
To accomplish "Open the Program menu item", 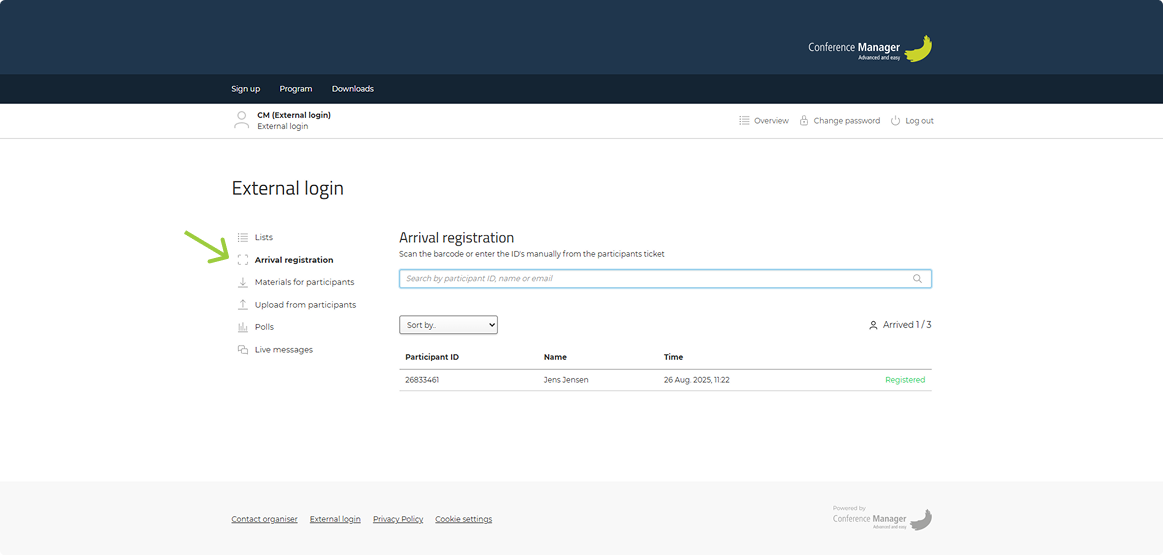I will (x=296, y=89).
